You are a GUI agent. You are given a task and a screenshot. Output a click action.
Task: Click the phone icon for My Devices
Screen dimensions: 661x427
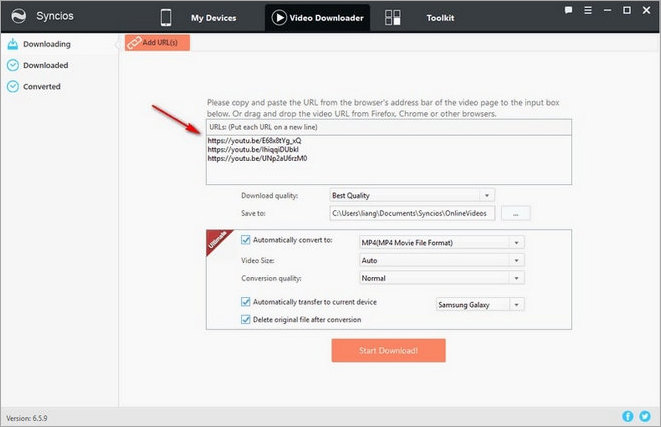166,18
